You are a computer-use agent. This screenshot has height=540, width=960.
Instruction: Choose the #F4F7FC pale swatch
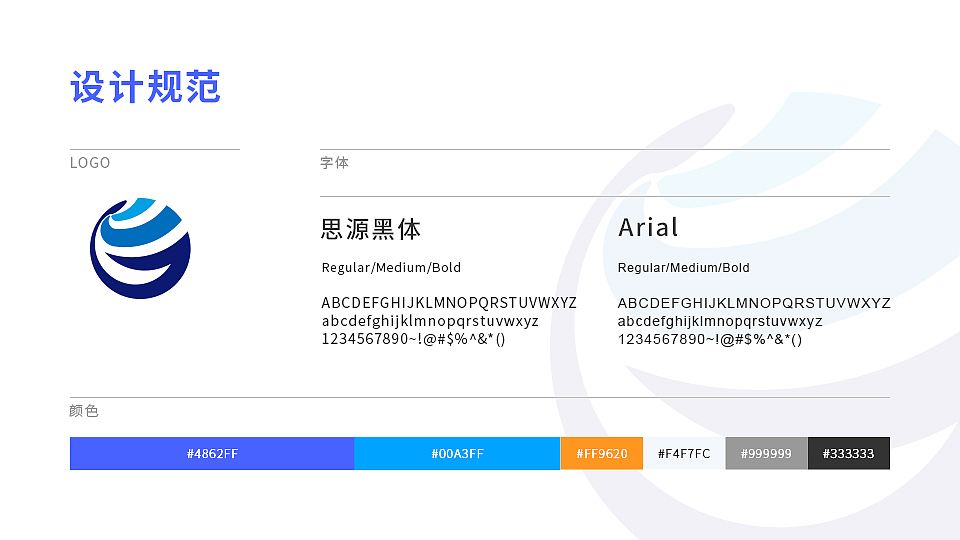(x=684, y=454)
